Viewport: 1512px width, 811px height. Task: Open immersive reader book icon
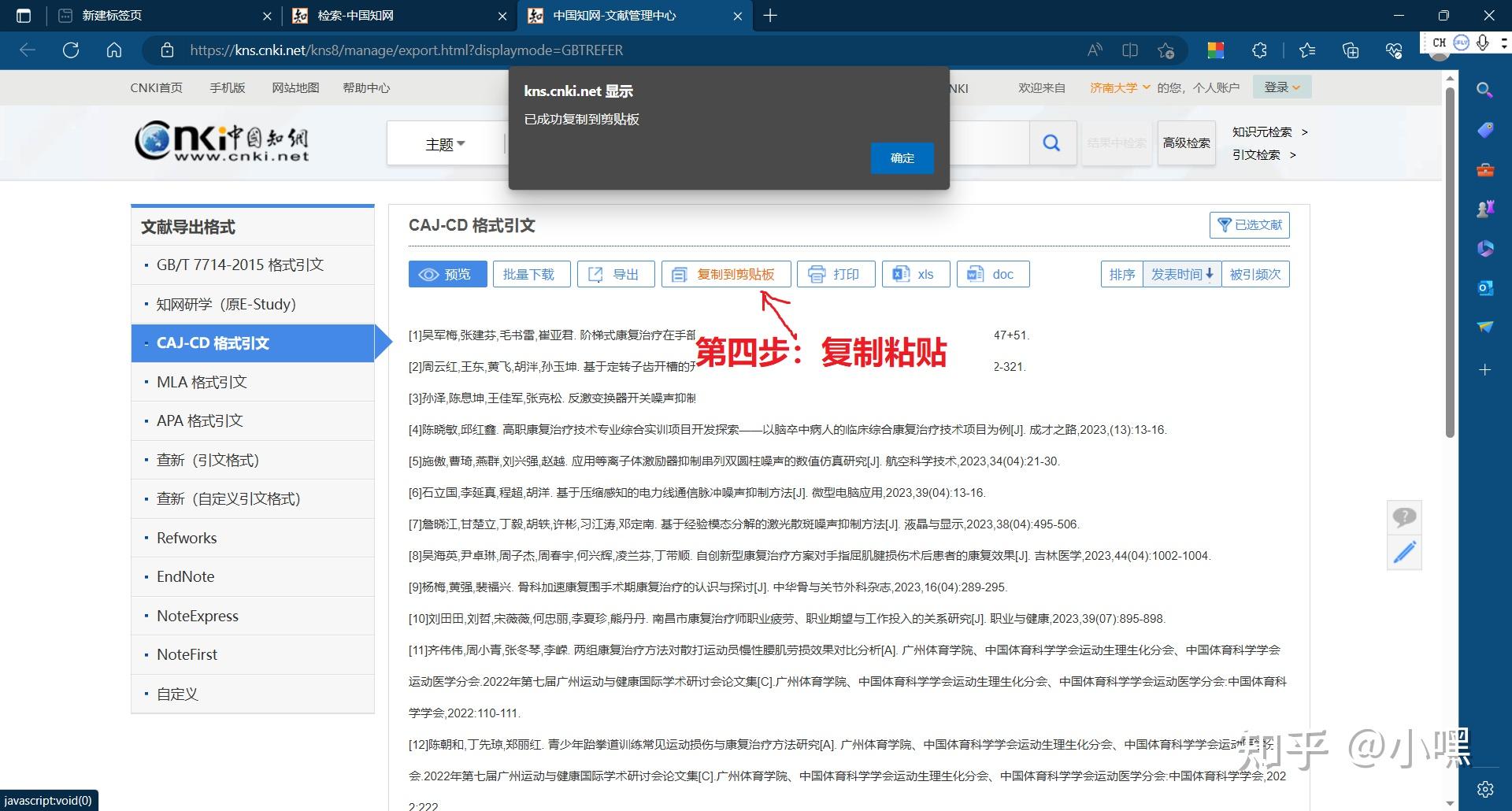click(1130, 50)
